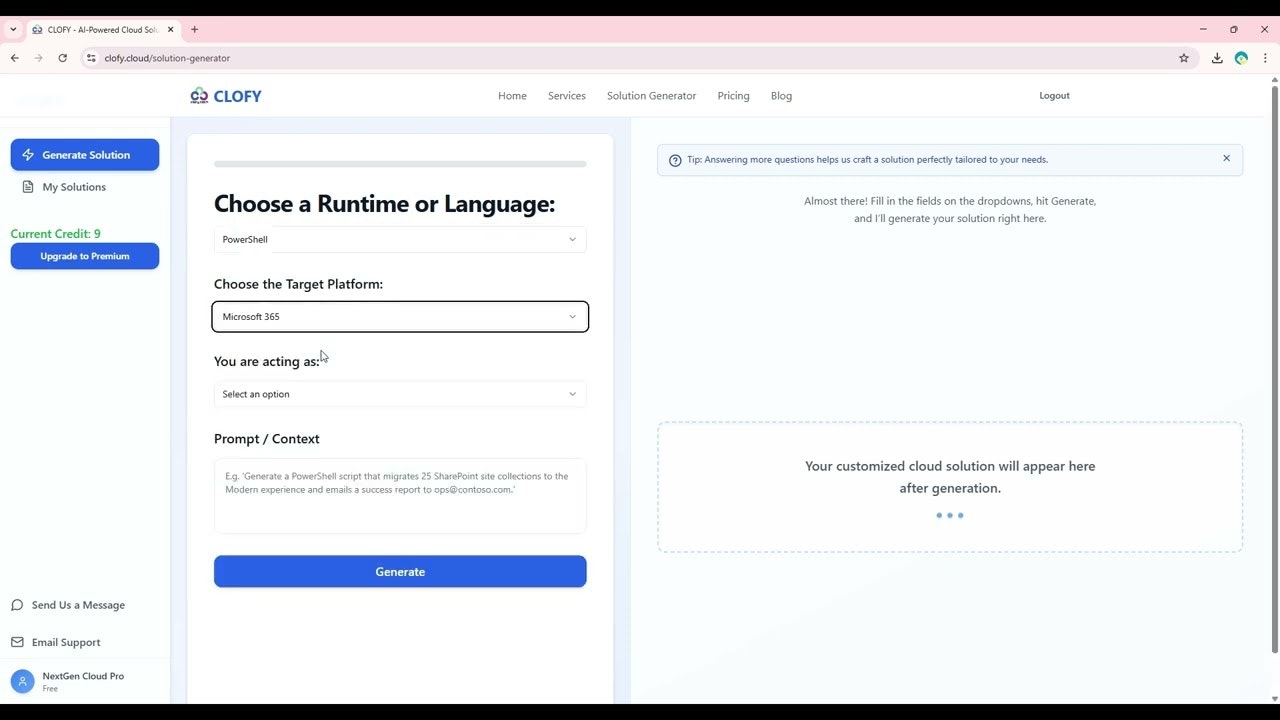Reload the page with the refresh icon
This screenshot has height=720, width=1280.
pos(62,58)
